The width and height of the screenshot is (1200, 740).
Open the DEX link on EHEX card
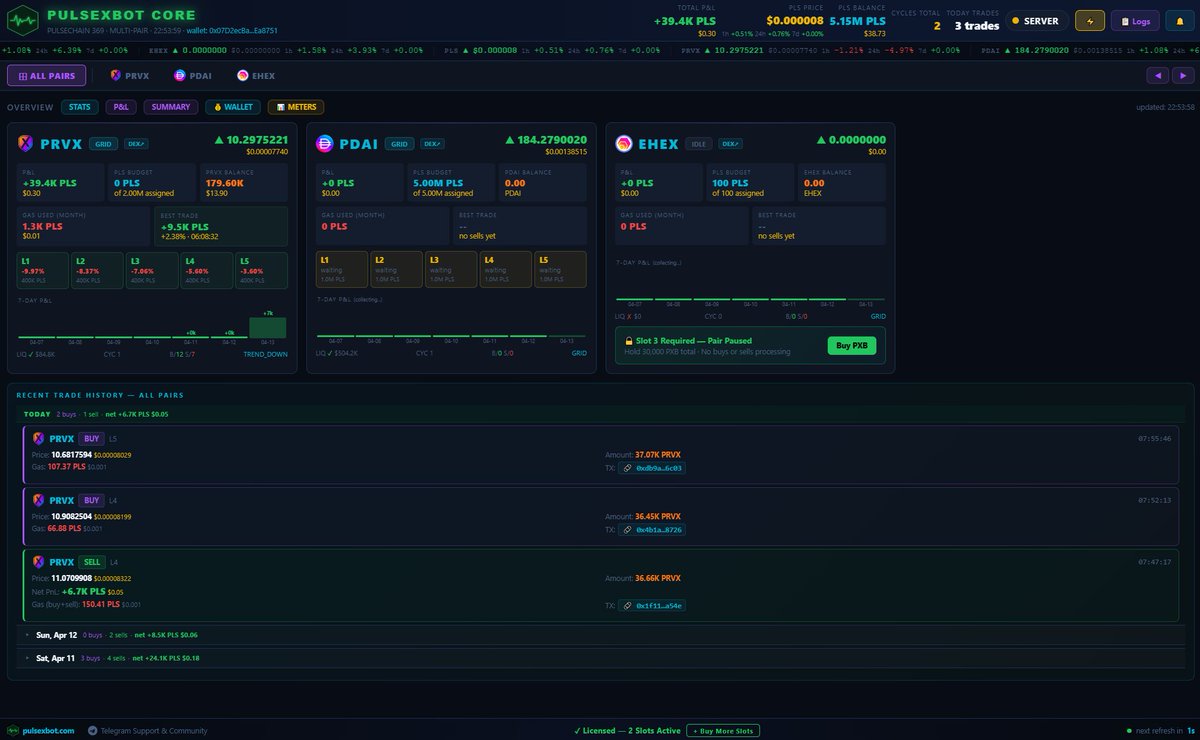(730, 144)
